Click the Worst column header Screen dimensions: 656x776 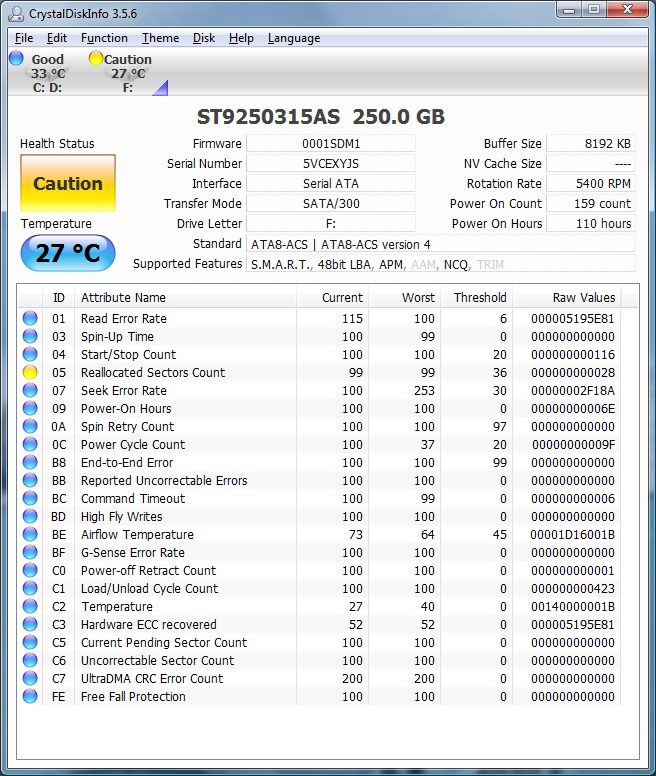405,297
